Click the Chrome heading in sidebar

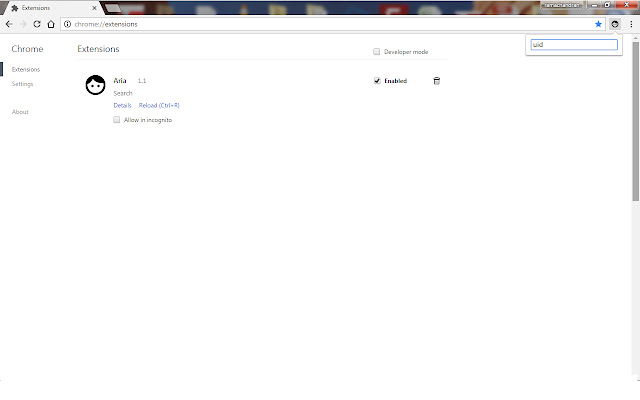[x=27, y=49]
